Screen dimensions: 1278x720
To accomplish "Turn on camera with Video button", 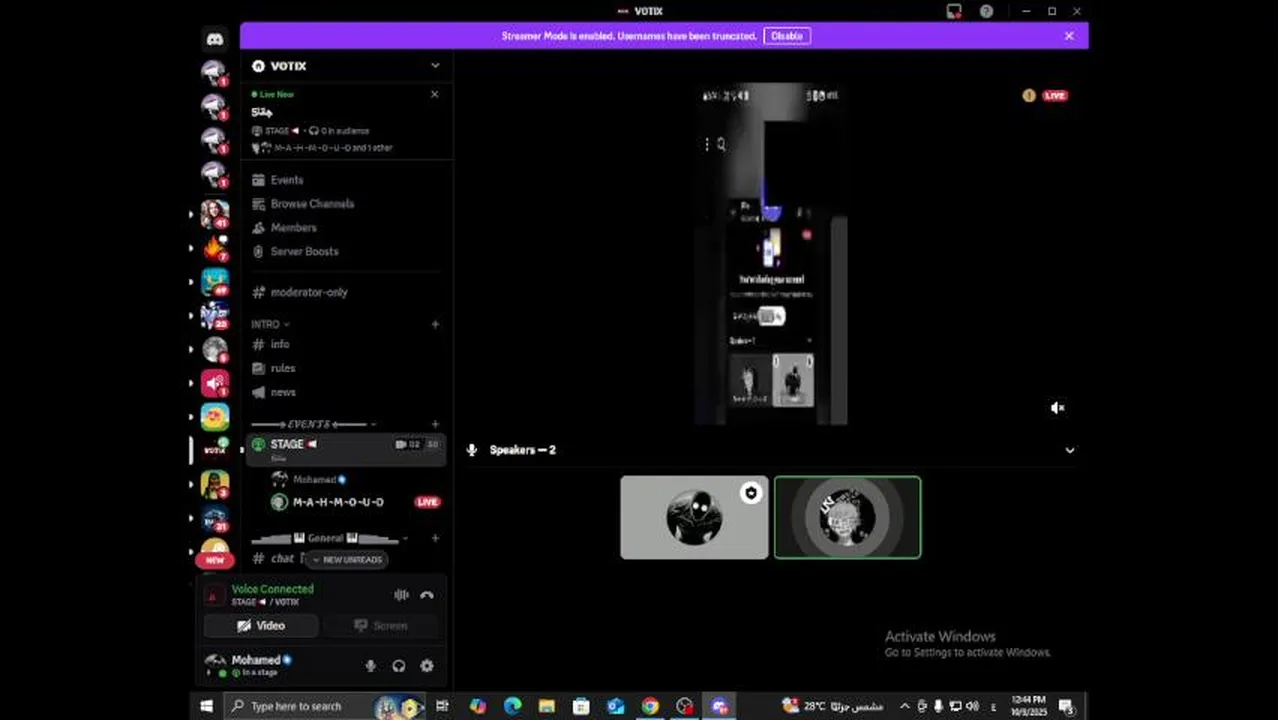I will [x=261, y=626].
